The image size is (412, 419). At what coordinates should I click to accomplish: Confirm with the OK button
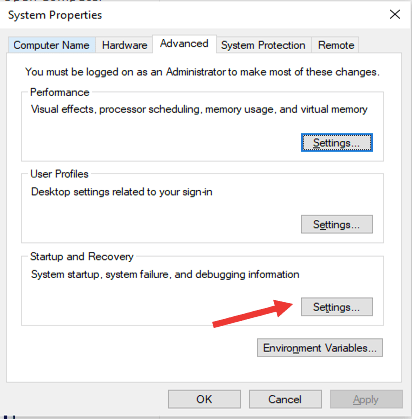204,399
